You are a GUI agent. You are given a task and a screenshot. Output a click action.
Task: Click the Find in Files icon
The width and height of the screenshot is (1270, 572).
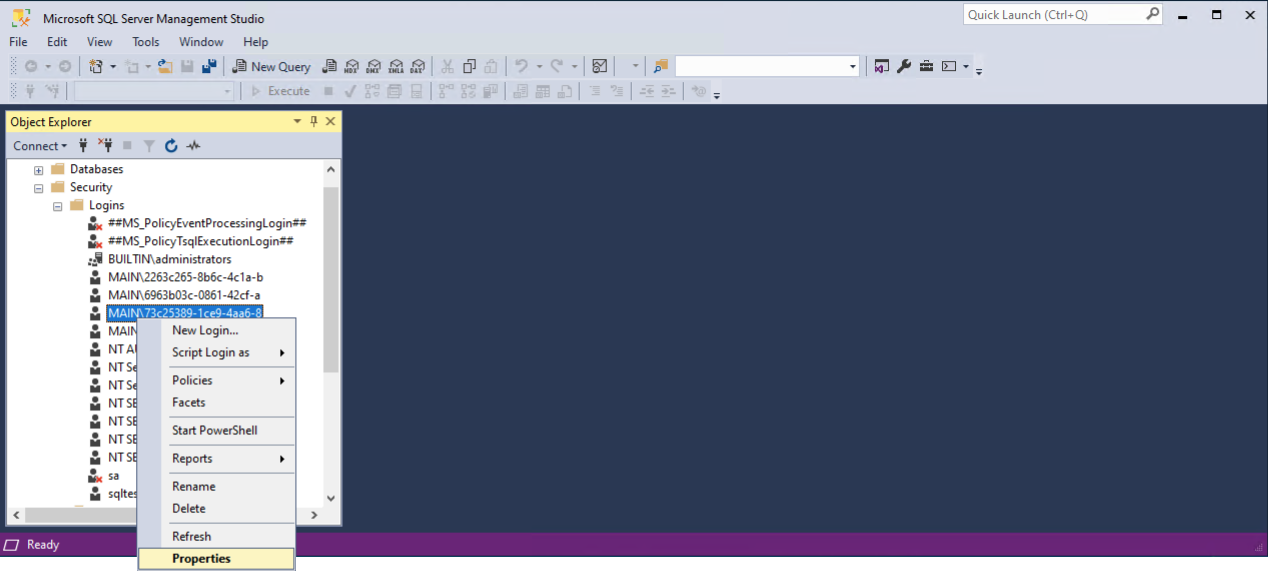(x=660, y=66)
